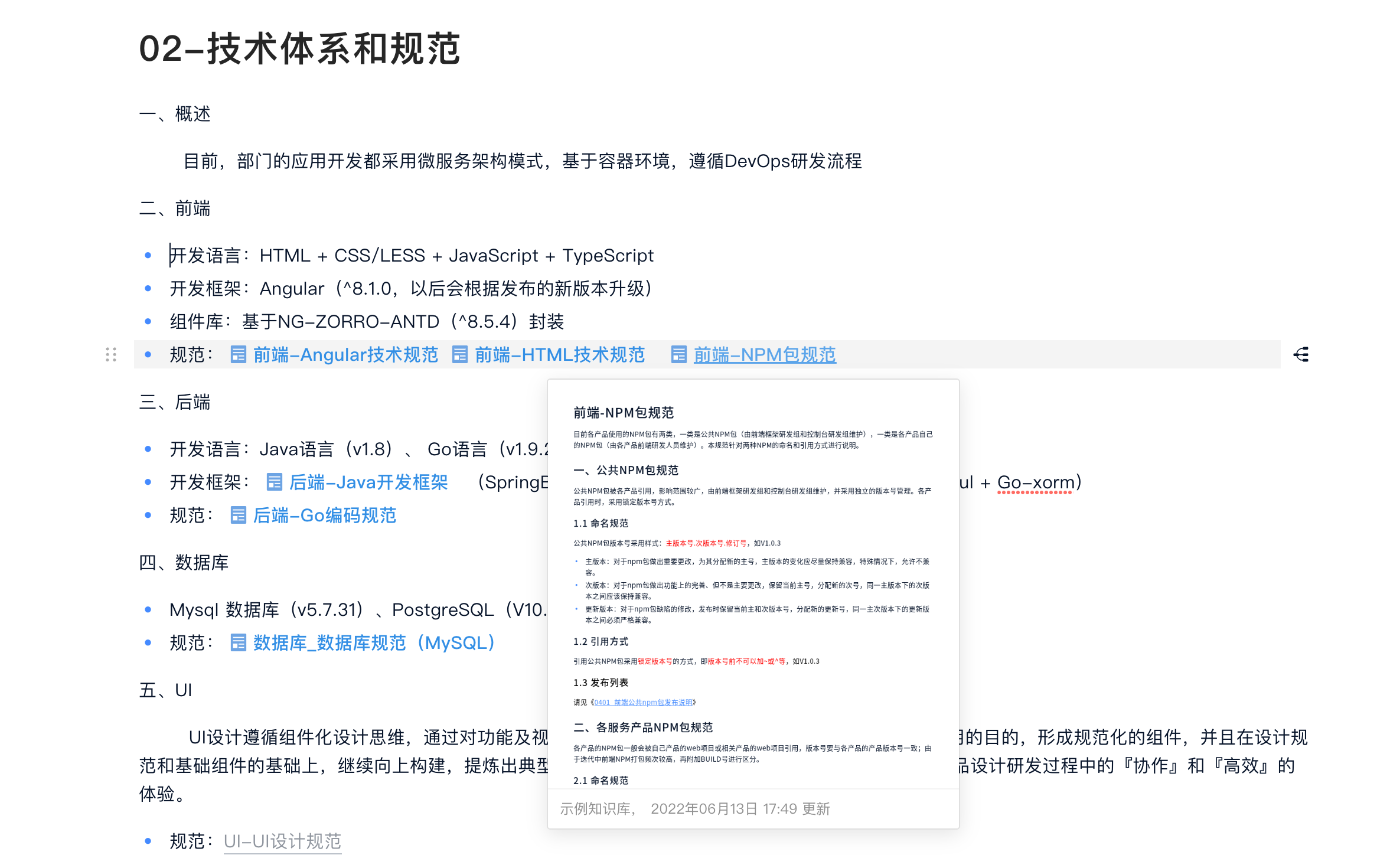Click the preview title 前端-NPM包规范

[x=624, y=412]
